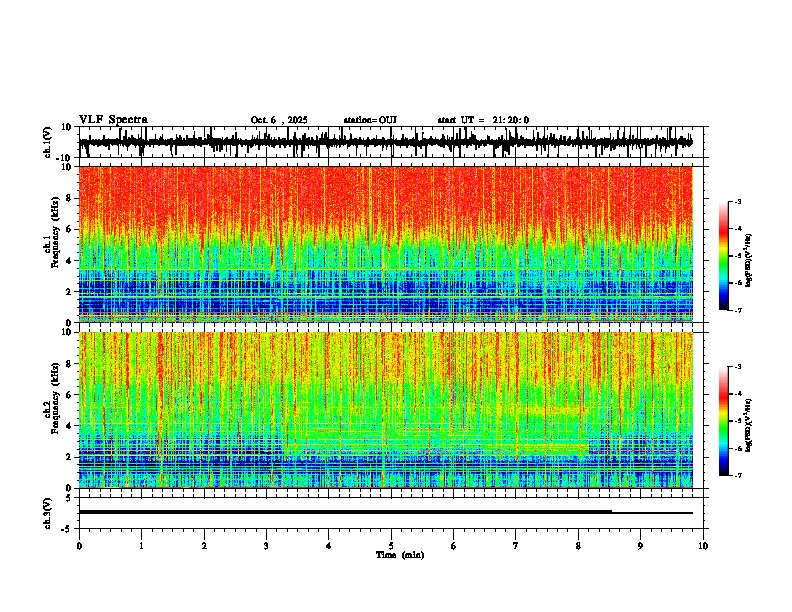Click time-axis tick label "3"
Screen dimensions: 792x612
tap(266, 546)
